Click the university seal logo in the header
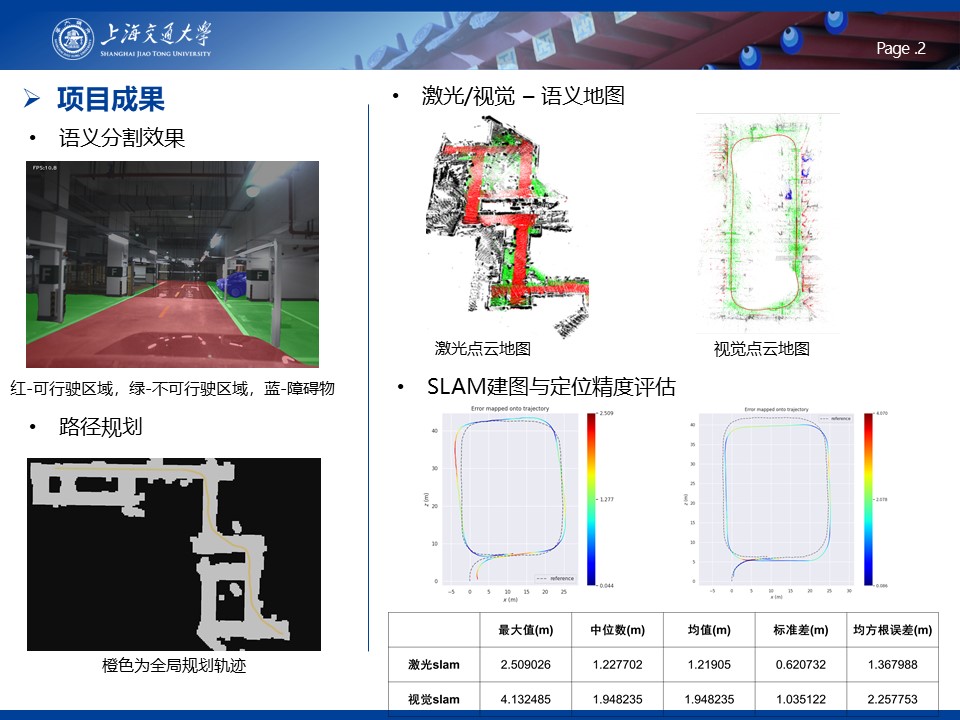 72,38
